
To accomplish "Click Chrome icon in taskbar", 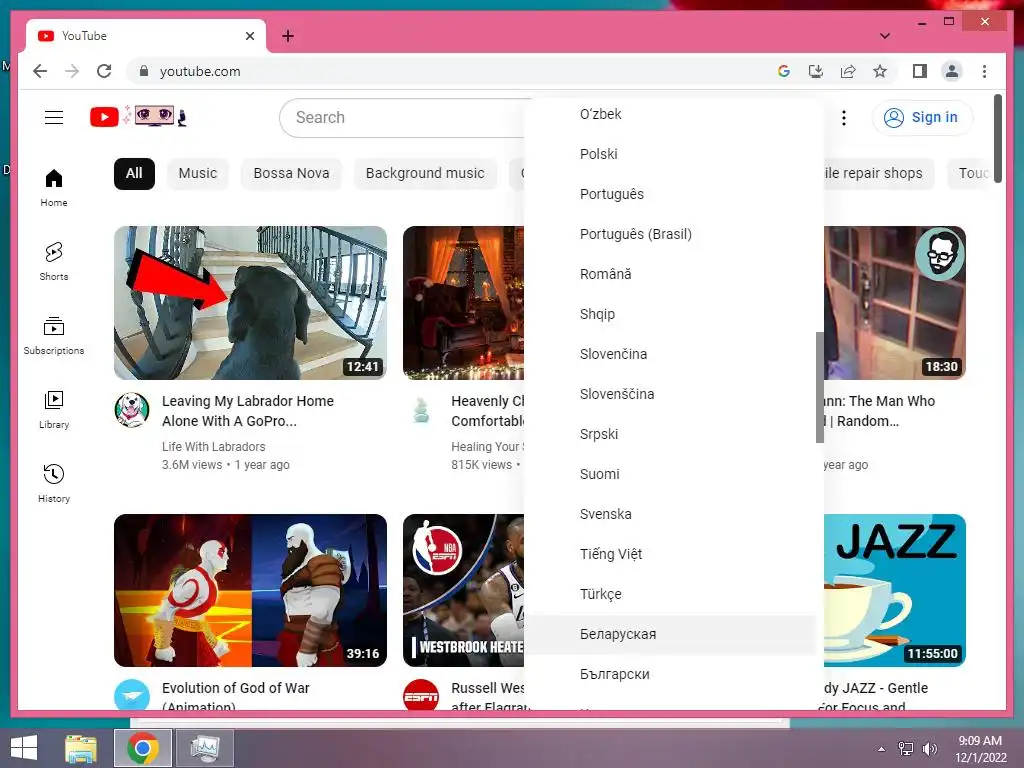I will click(143, 748).
